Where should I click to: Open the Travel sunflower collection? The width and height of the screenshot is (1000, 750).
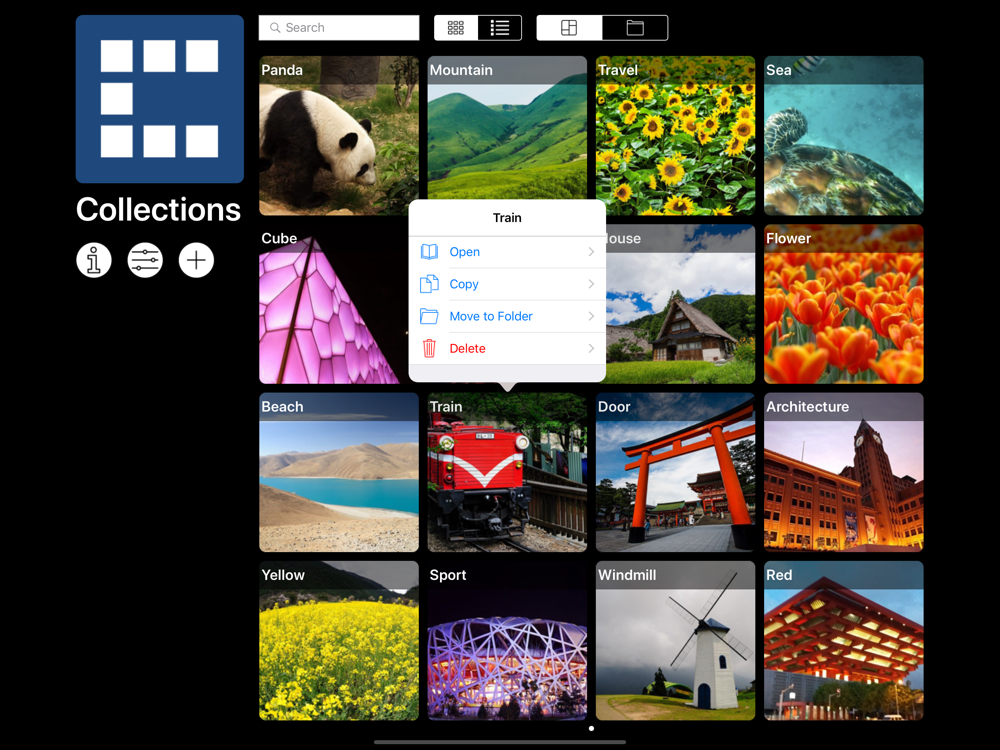(675, 136)
